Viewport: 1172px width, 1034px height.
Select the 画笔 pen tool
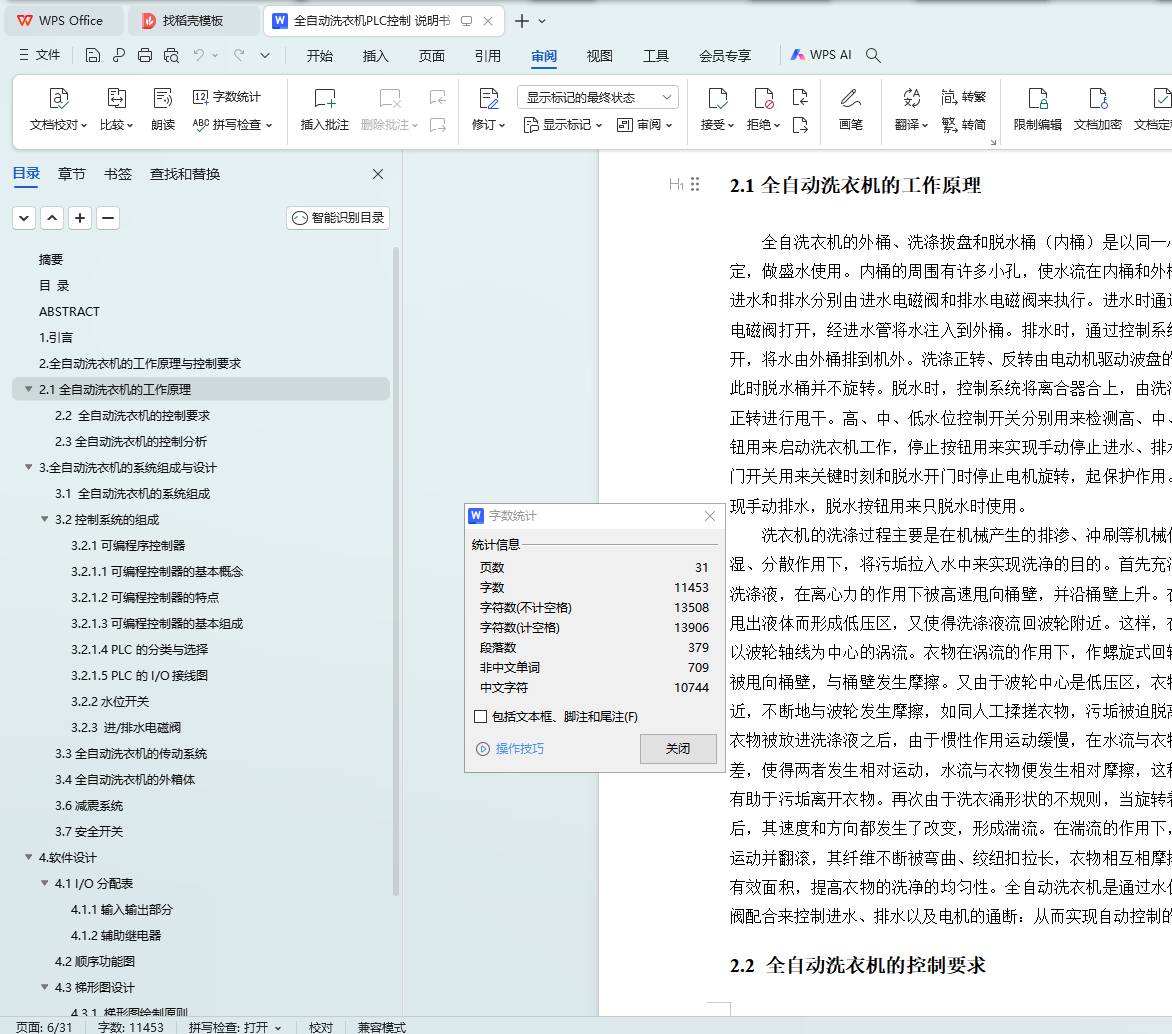(x=851, y=109)
